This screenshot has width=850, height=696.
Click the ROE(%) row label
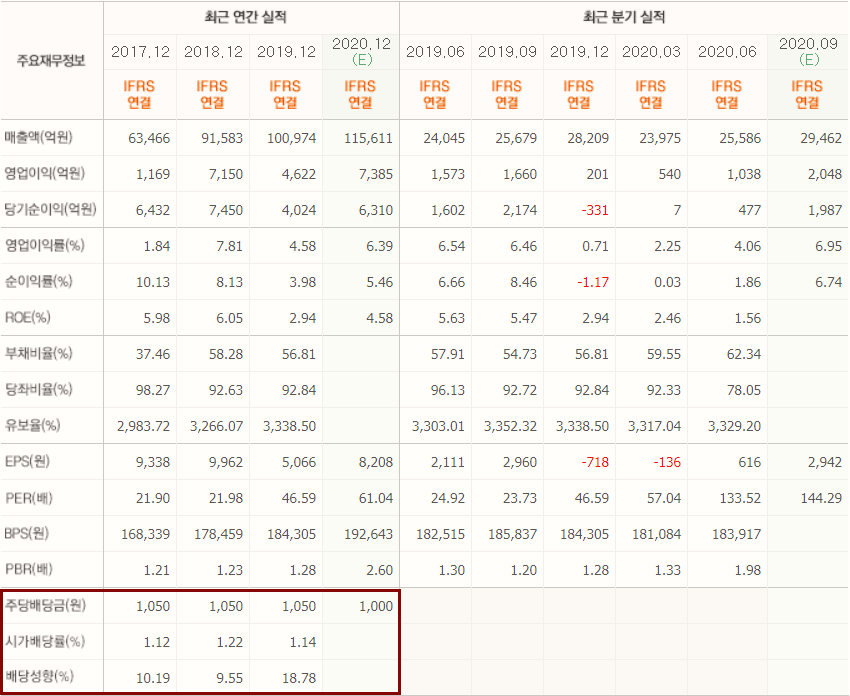pos(28,318)
